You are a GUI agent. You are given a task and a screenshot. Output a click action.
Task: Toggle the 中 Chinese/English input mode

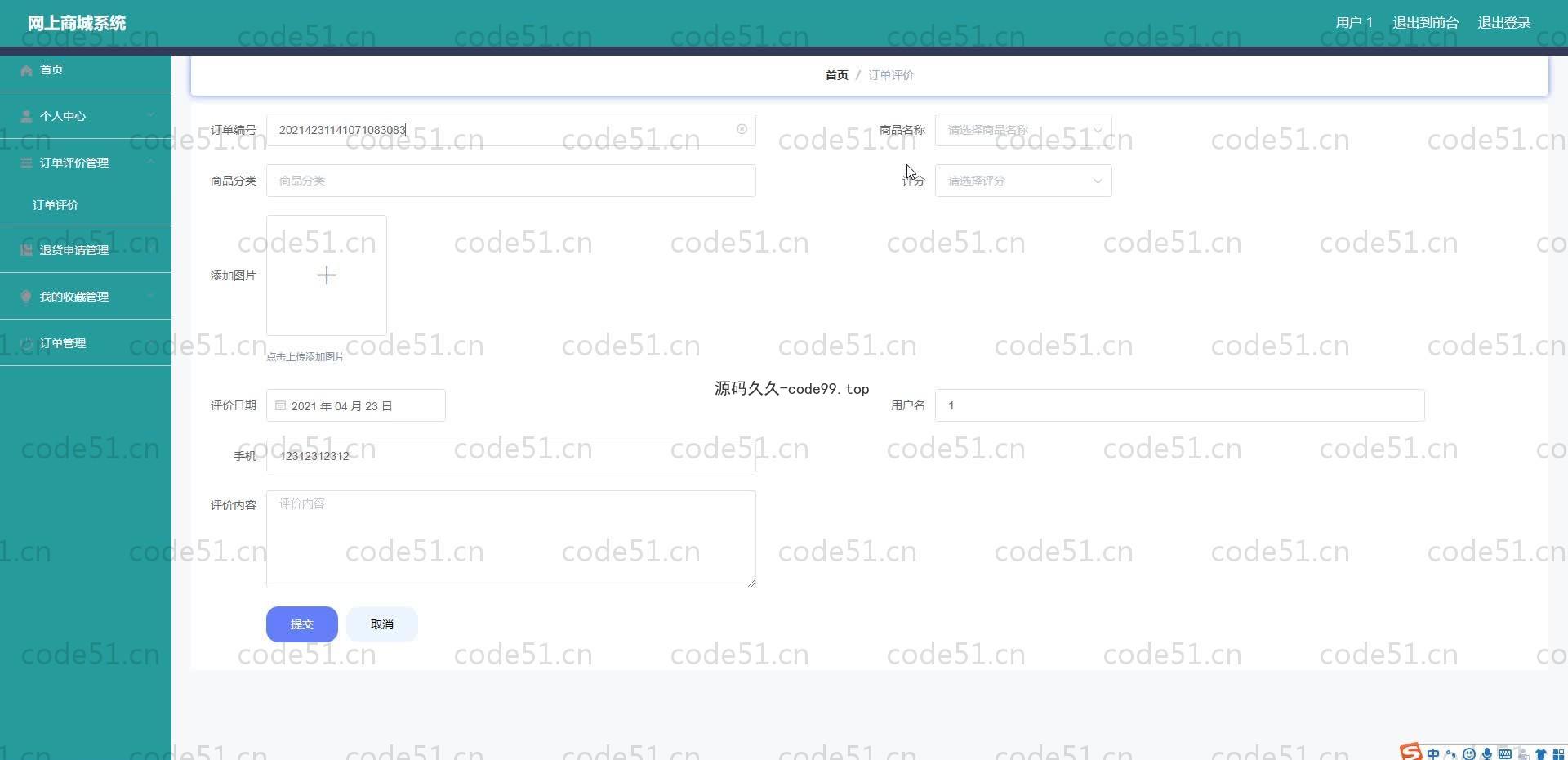tap(1433, 753)
